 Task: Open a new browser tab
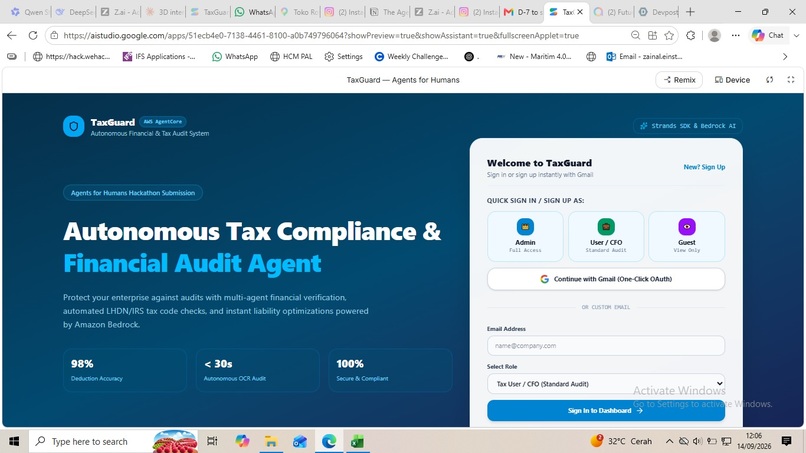pos(690,12)
